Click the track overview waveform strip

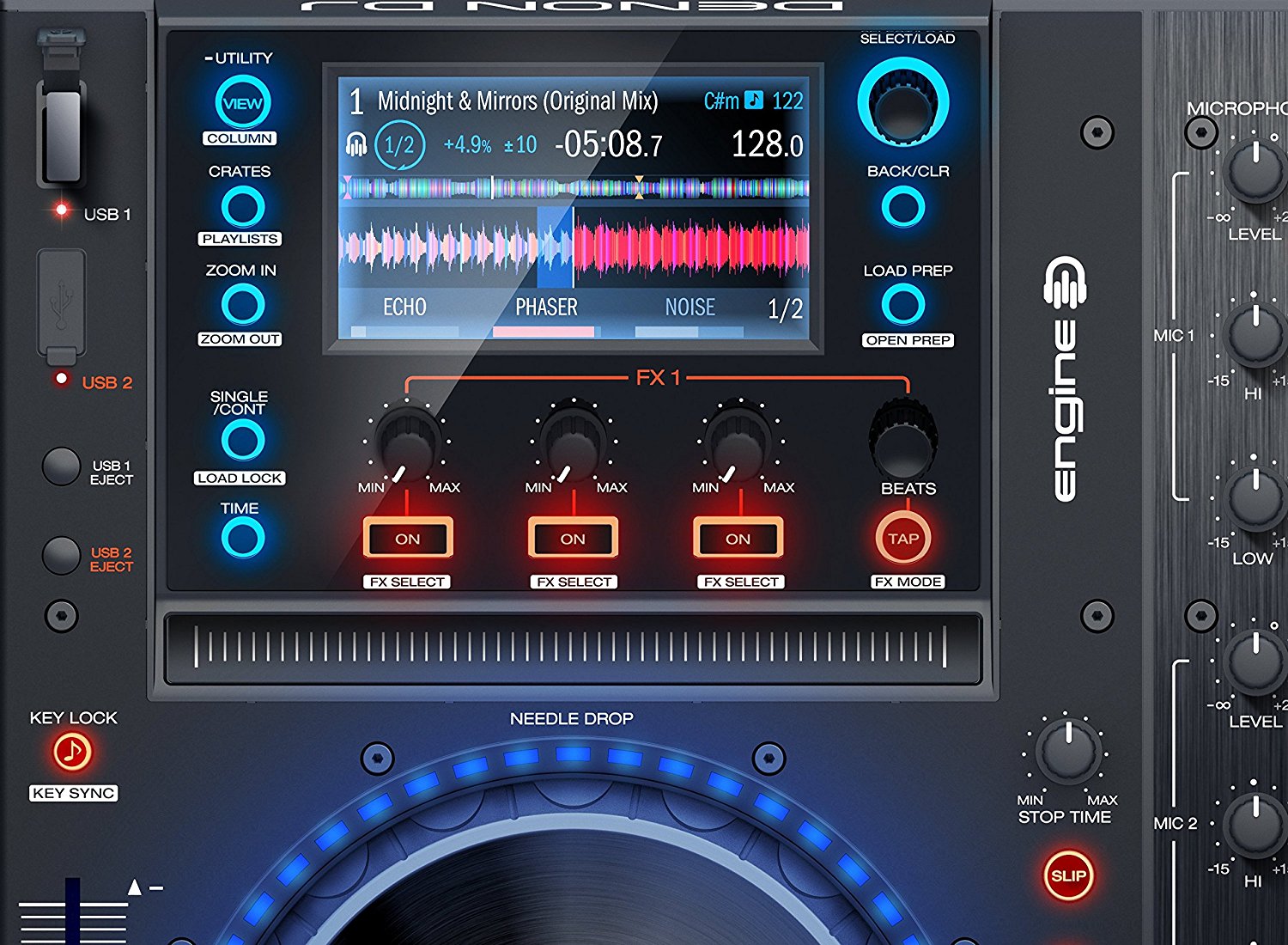pos(574,187)
